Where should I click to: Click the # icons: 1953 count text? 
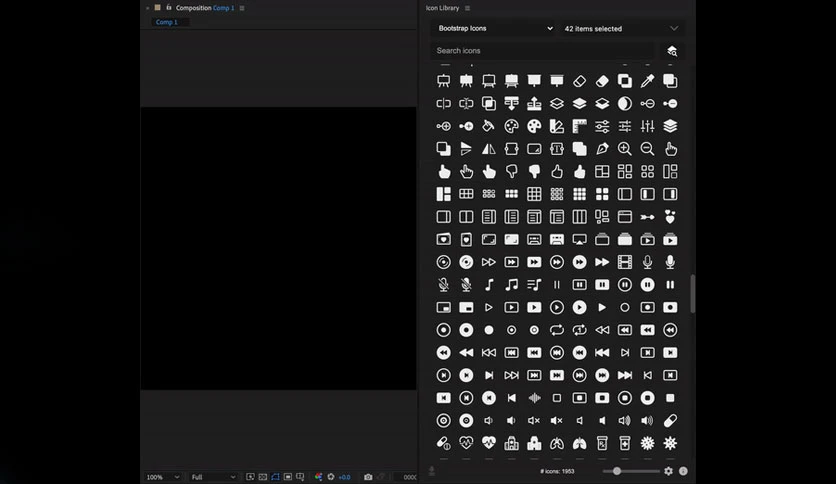tap(557, 471)
